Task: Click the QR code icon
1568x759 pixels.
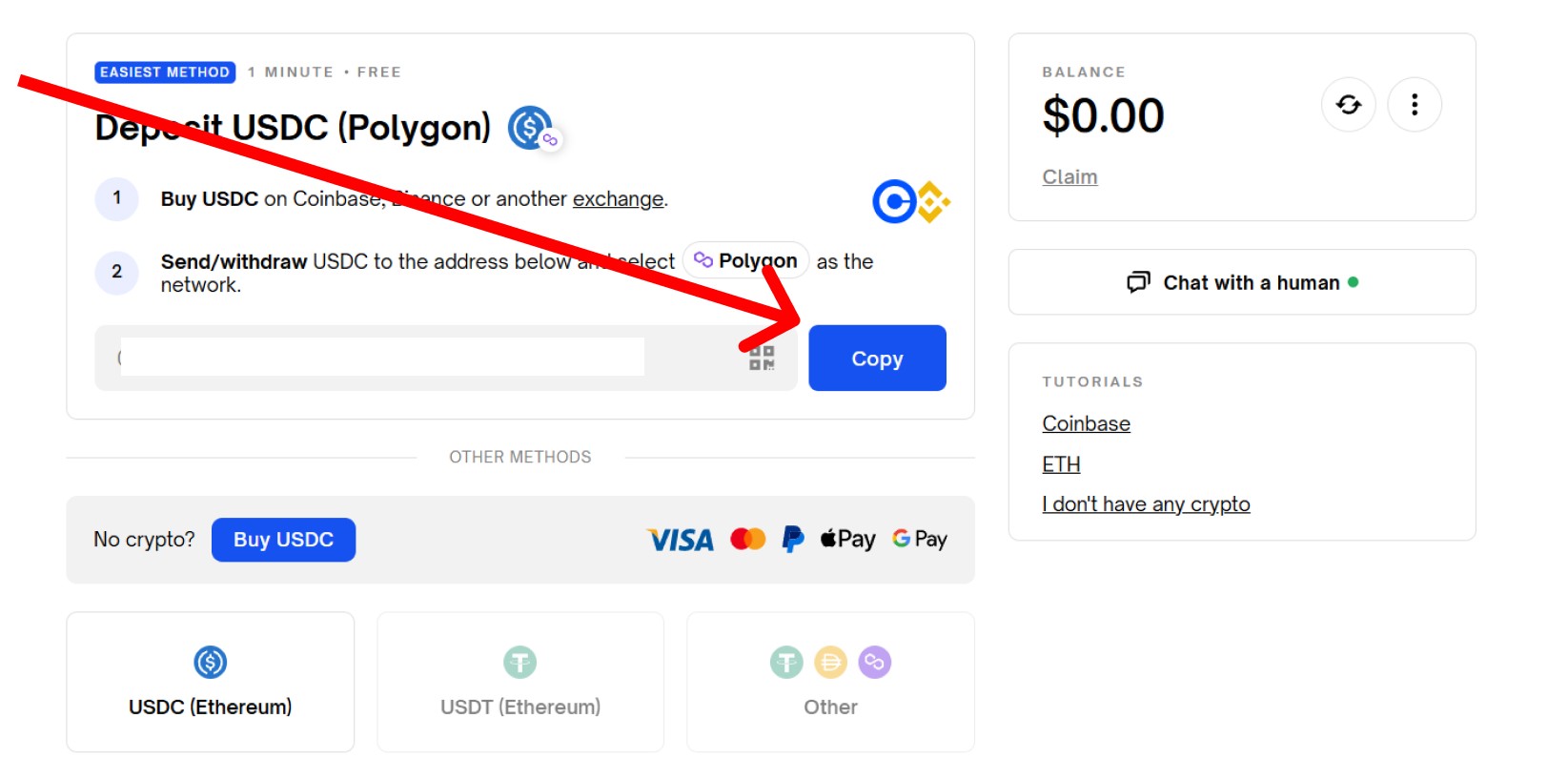Action: (x=762, y=359)
